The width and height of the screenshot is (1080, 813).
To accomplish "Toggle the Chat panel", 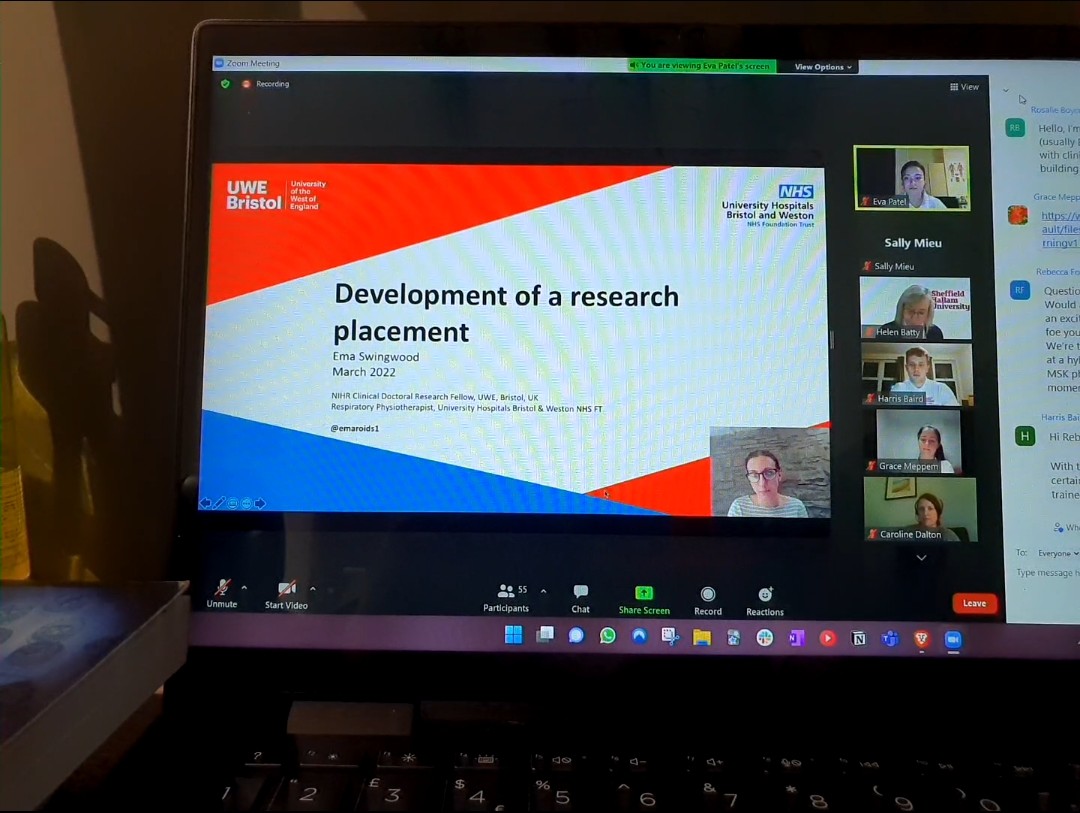I will [581, 599].
